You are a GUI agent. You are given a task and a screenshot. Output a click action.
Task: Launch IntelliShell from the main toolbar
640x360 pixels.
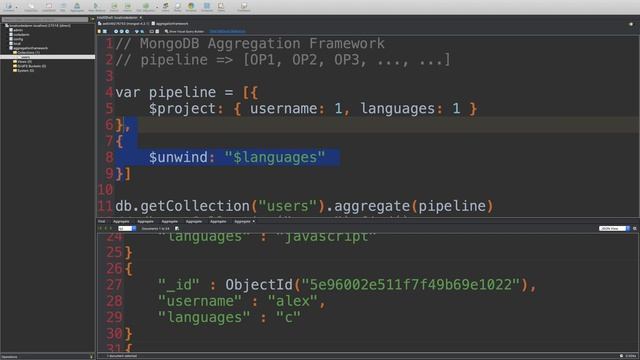coord(49,7)
